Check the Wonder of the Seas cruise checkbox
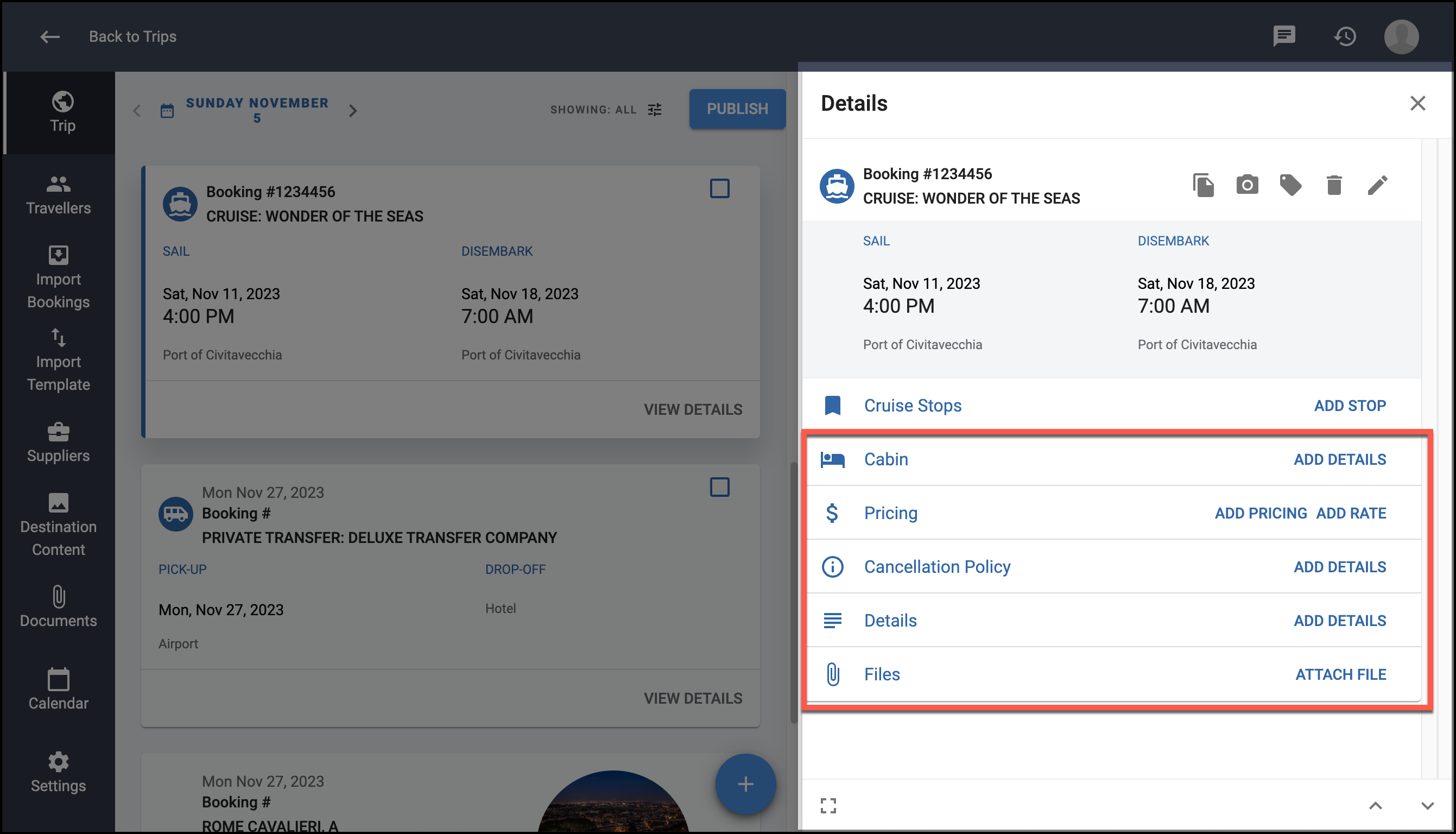This screenshot has height=834, width=1456. (x=719, y=188)
